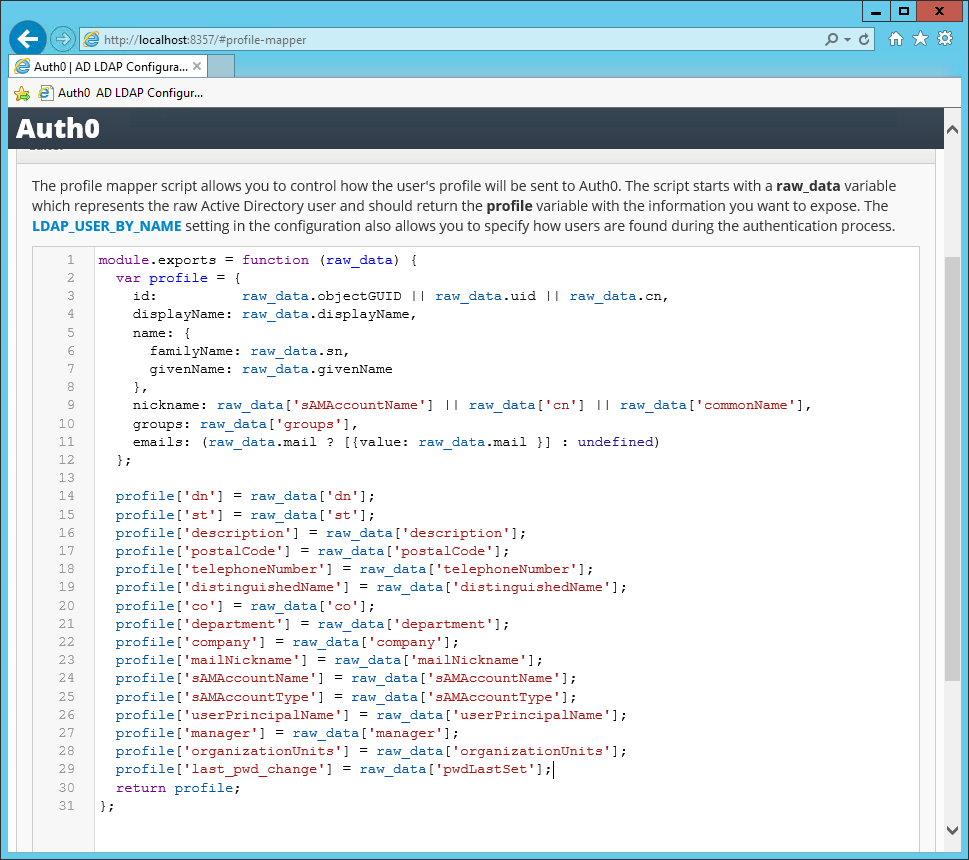Image resolution: width=969 pixels, height=860 pixels.
Task: Click the "profile['sAMAccountName']" assignment line
Action: 345,678
